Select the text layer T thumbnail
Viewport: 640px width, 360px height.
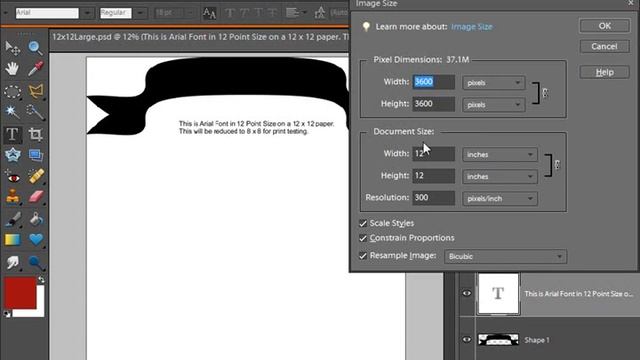(x=498, y=294)
